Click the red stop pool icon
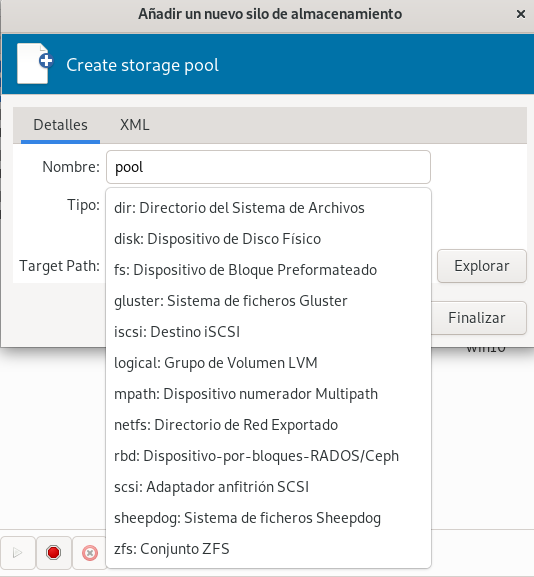Screen dimensions: 534x577 pos(53,552)
